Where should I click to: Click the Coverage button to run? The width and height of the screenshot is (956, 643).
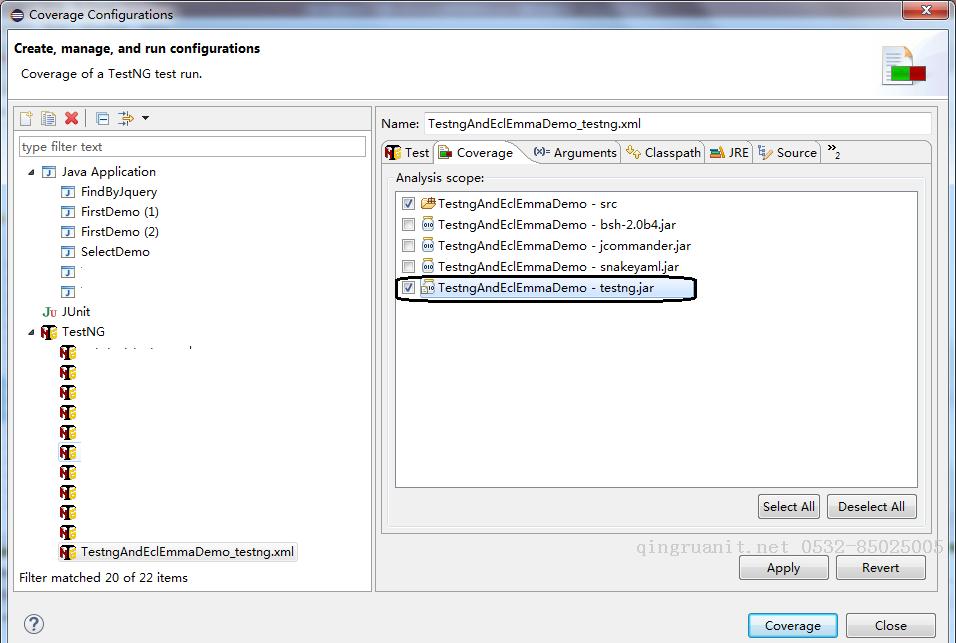793,625
